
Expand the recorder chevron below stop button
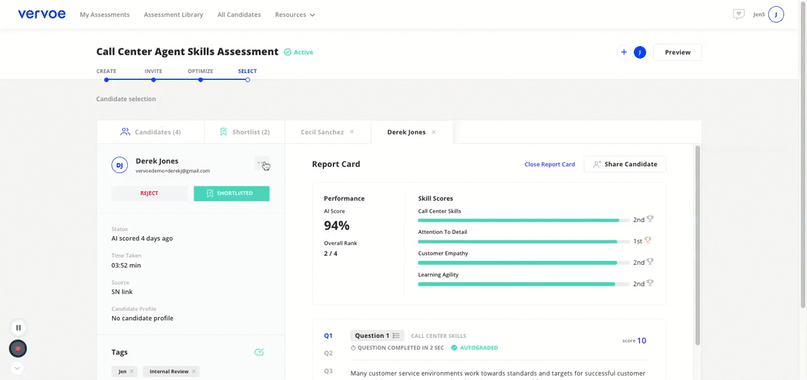point(17,368)
